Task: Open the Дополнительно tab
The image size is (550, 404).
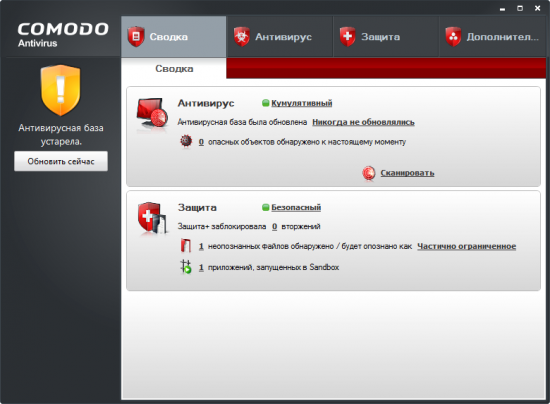Action: coord(492,36)
